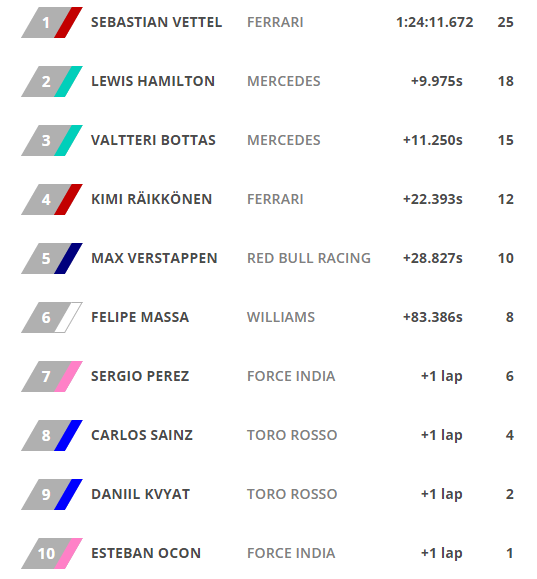Open Daniil Kvyat driver name
Viewport: 537px width, 579px height.
tap(140, 494)
